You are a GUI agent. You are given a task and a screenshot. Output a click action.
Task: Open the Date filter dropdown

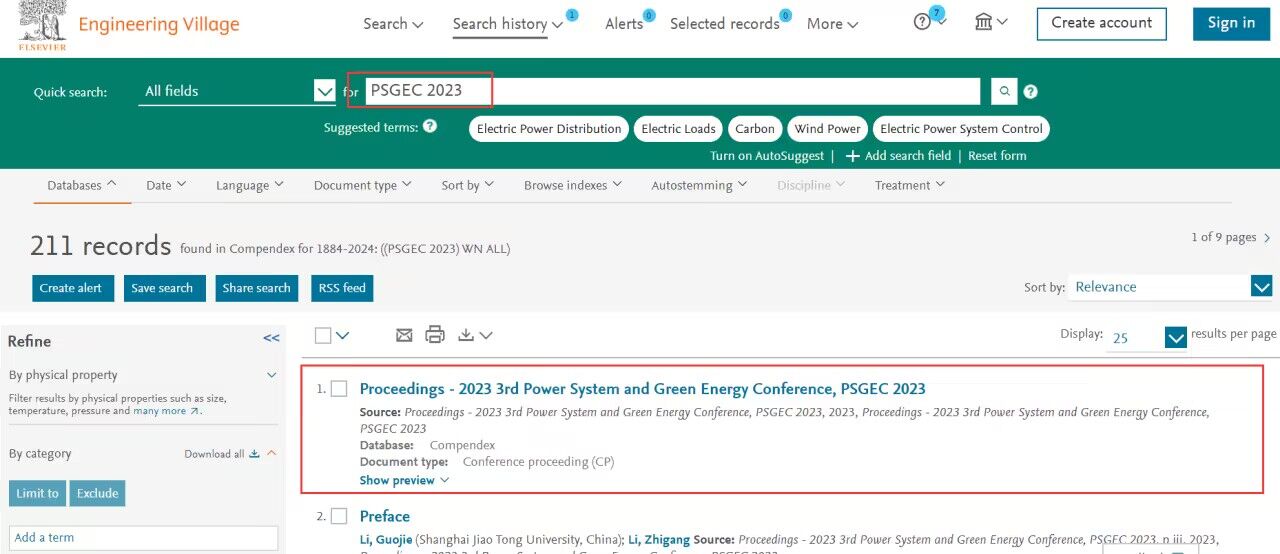(x=166, y=185)
